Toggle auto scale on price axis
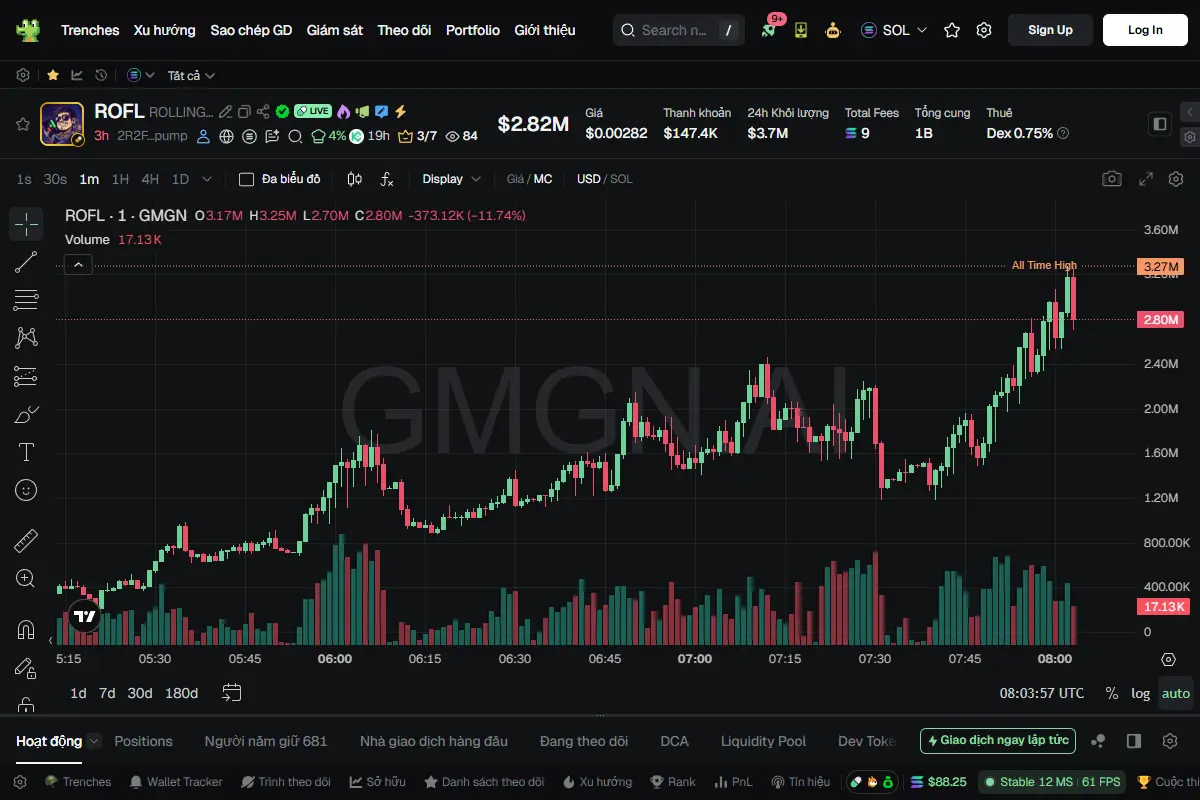Image resolution: width=1200 pixels, height=800 pixels. coord(1176,693)
